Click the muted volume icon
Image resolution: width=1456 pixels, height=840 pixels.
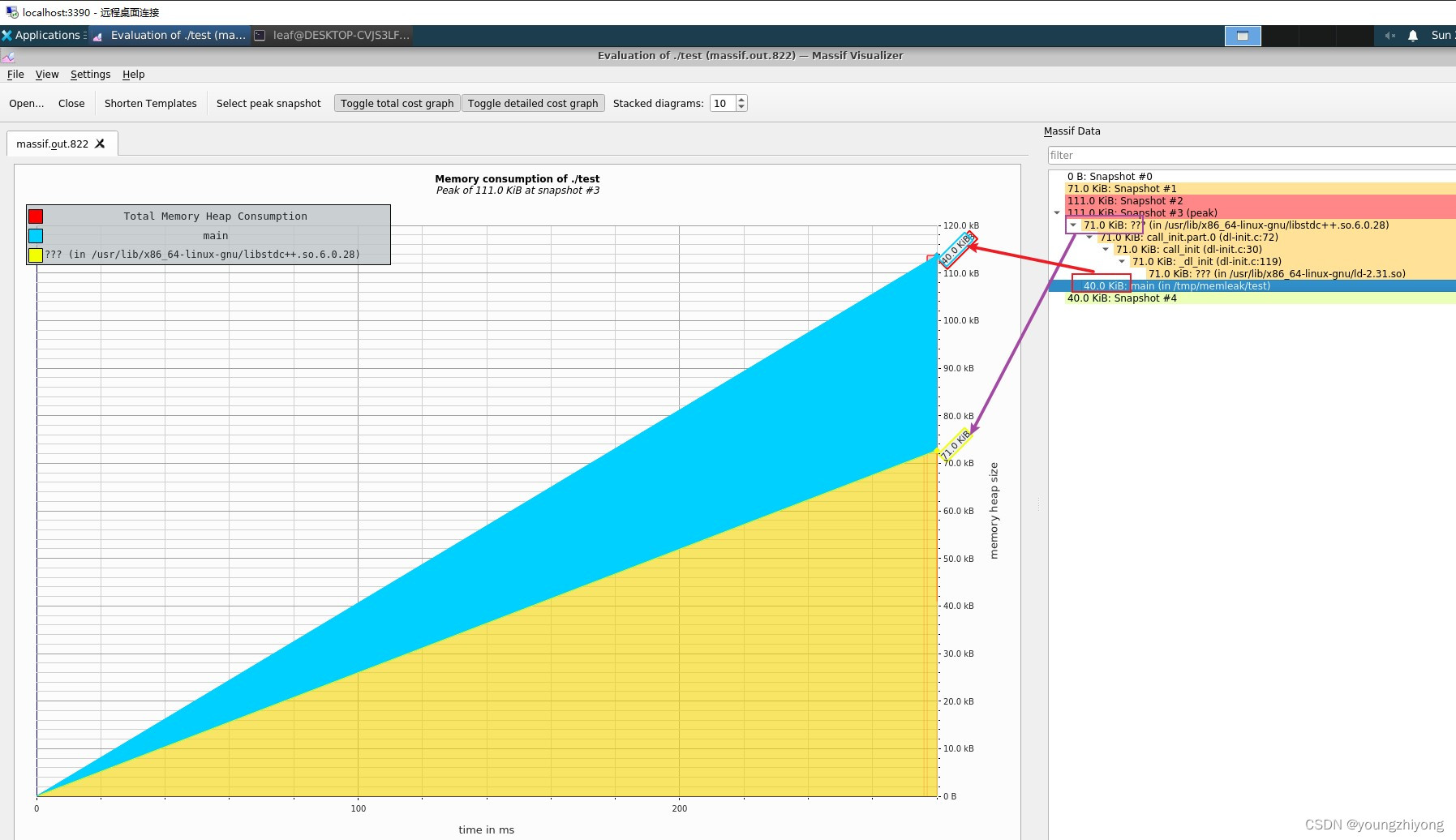point(1389,36)
